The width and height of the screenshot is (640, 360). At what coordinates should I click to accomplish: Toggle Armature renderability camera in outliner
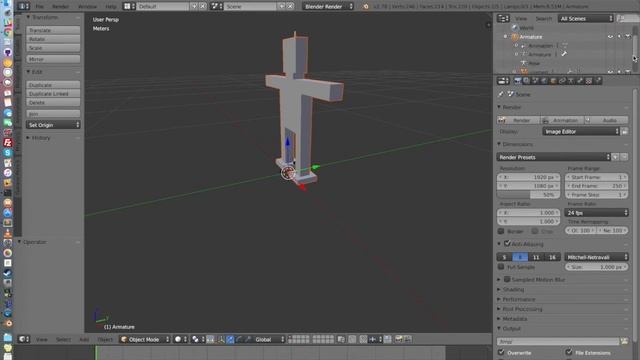point(628,37)
